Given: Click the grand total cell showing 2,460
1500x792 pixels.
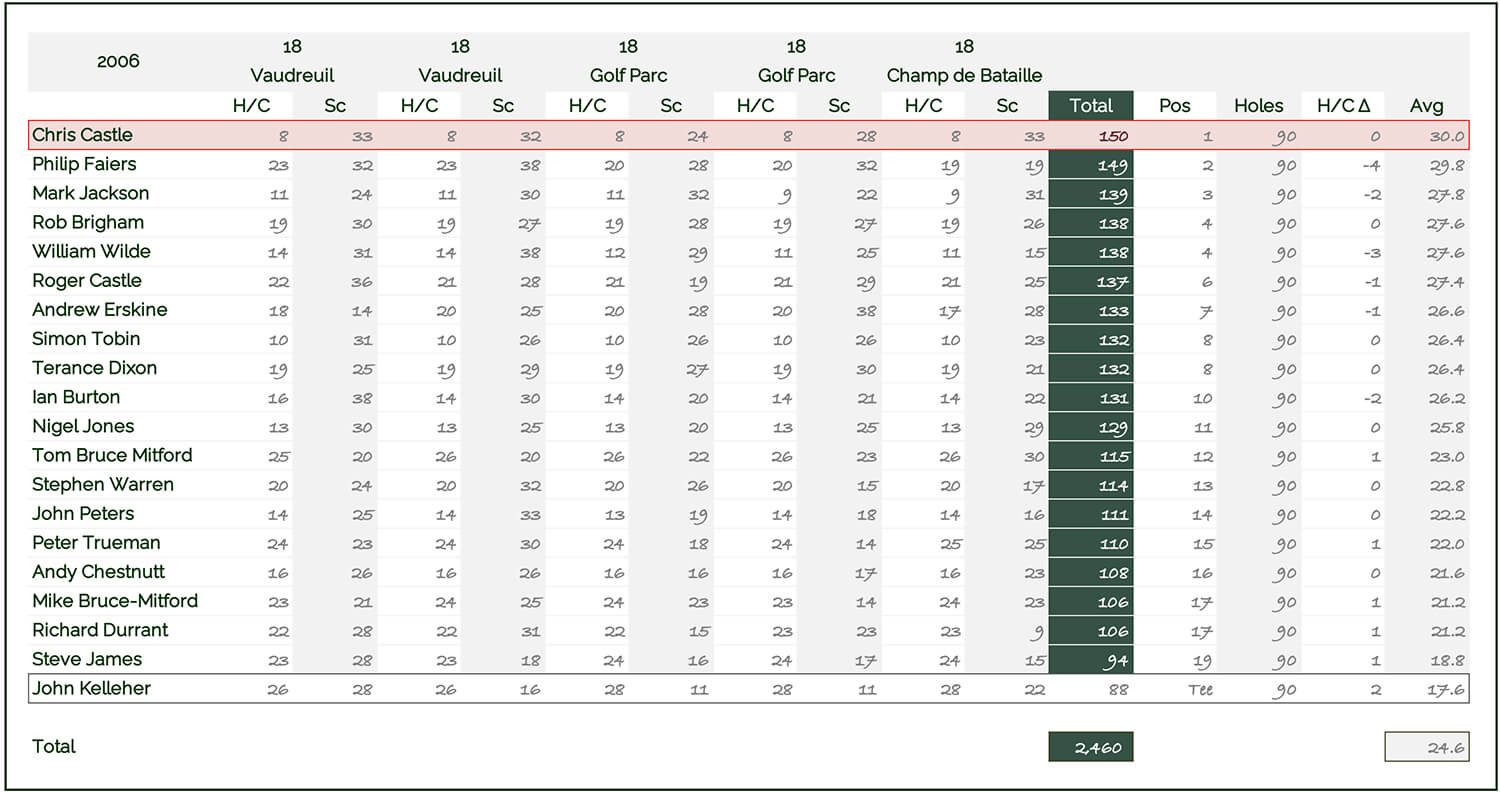Looking at the screenshot, I should 1091,747.
